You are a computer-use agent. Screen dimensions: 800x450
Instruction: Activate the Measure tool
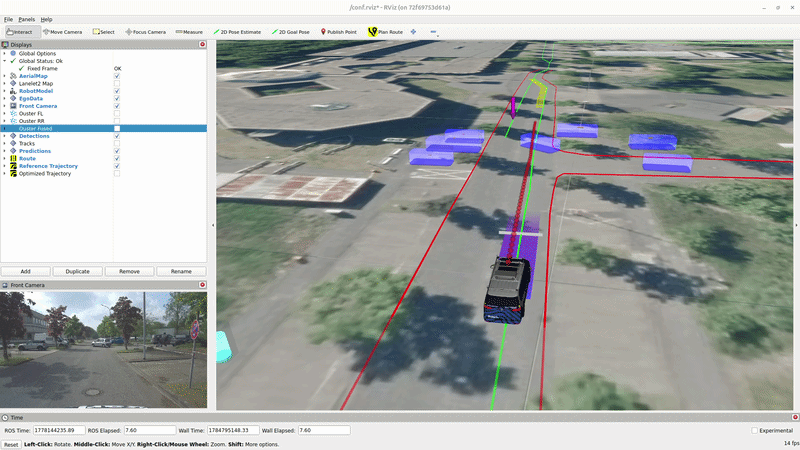click(x=189, y=32)
